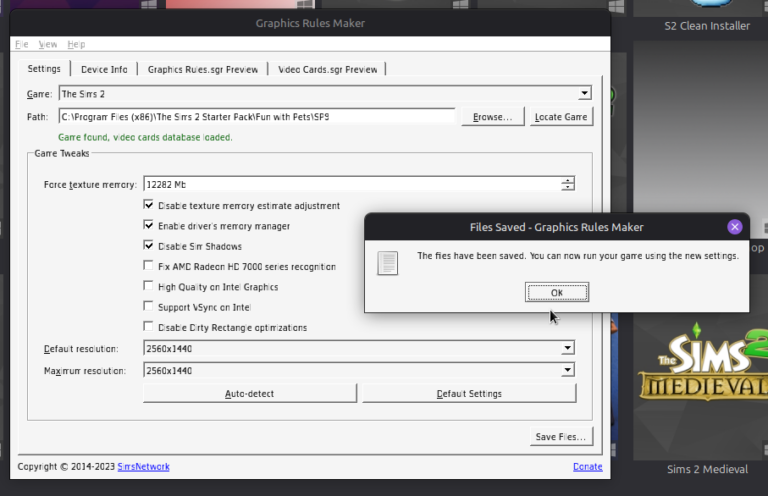The height and width of the screenshot is (496, 768).
Task: Open the File menu
Action: [22, 44]
